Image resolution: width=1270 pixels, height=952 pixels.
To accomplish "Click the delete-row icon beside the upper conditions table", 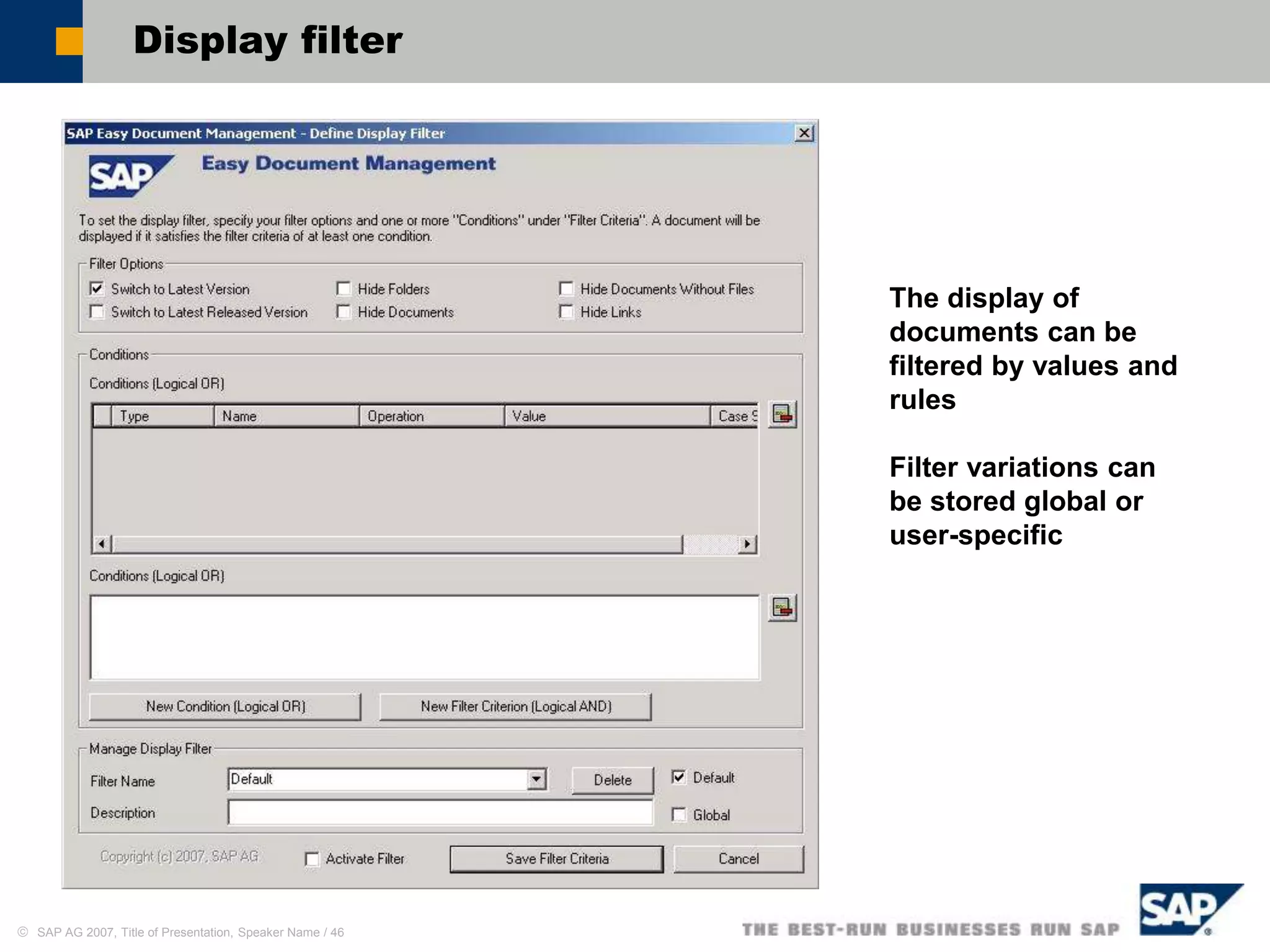I will click(x=783, y=414).
